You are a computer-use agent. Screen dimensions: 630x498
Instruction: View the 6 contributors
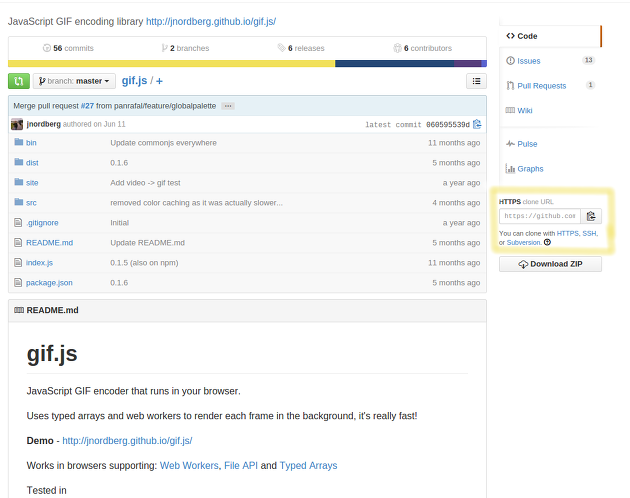[422, 48]
